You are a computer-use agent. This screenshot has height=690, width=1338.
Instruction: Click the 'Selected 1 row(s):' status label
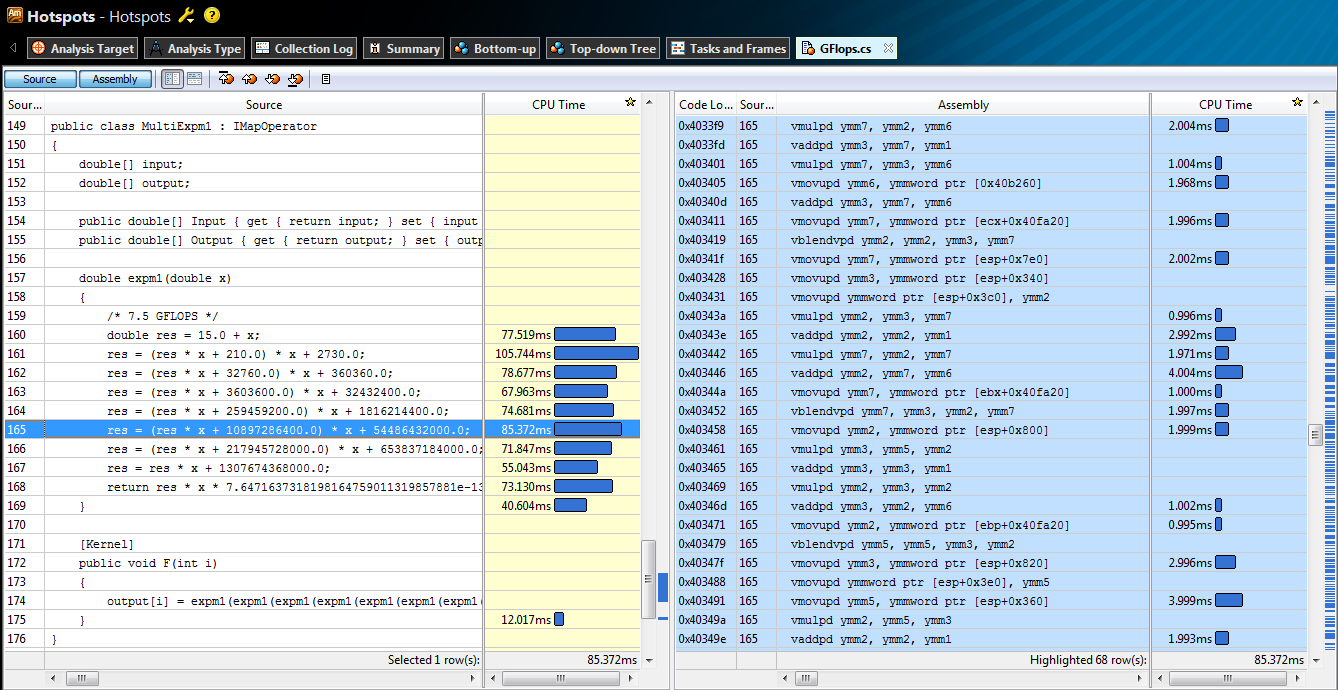point(434,660)
